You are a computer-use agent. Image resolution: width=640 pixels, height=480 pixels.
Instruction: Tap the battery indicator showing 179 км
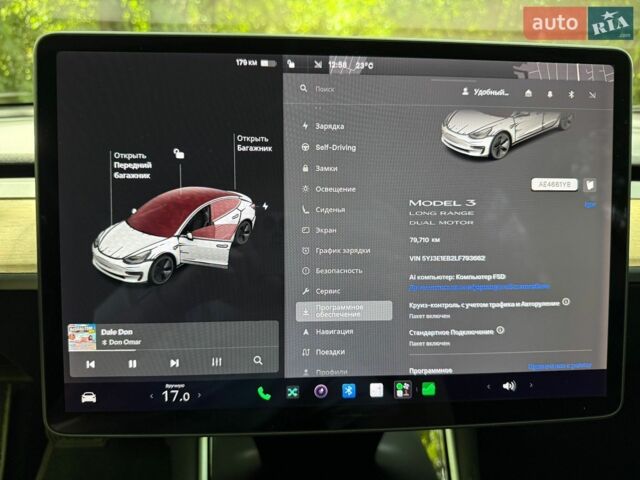(256, 63)
